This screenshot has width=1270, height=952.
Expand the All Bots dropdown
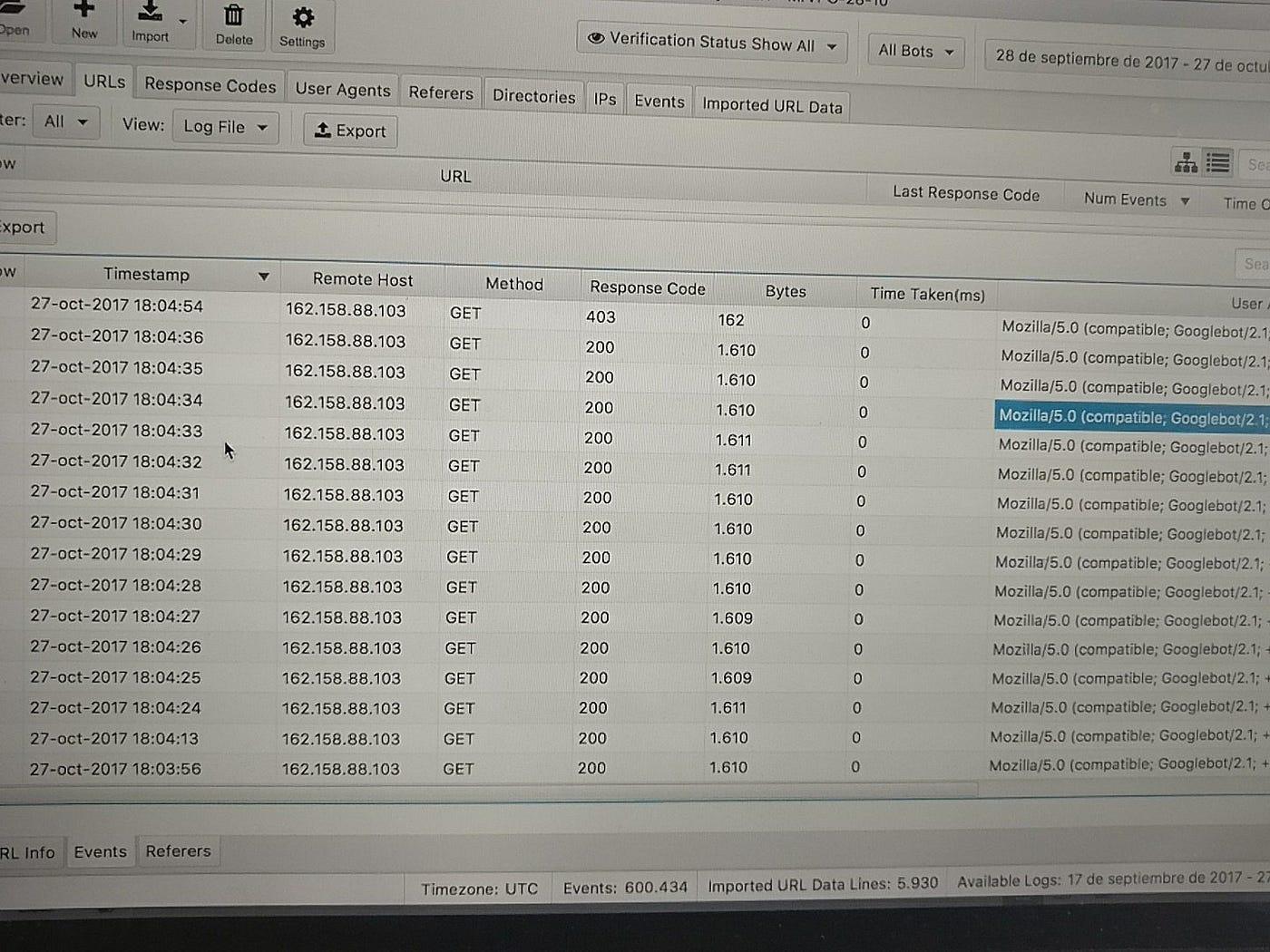(x=915, y=51)
